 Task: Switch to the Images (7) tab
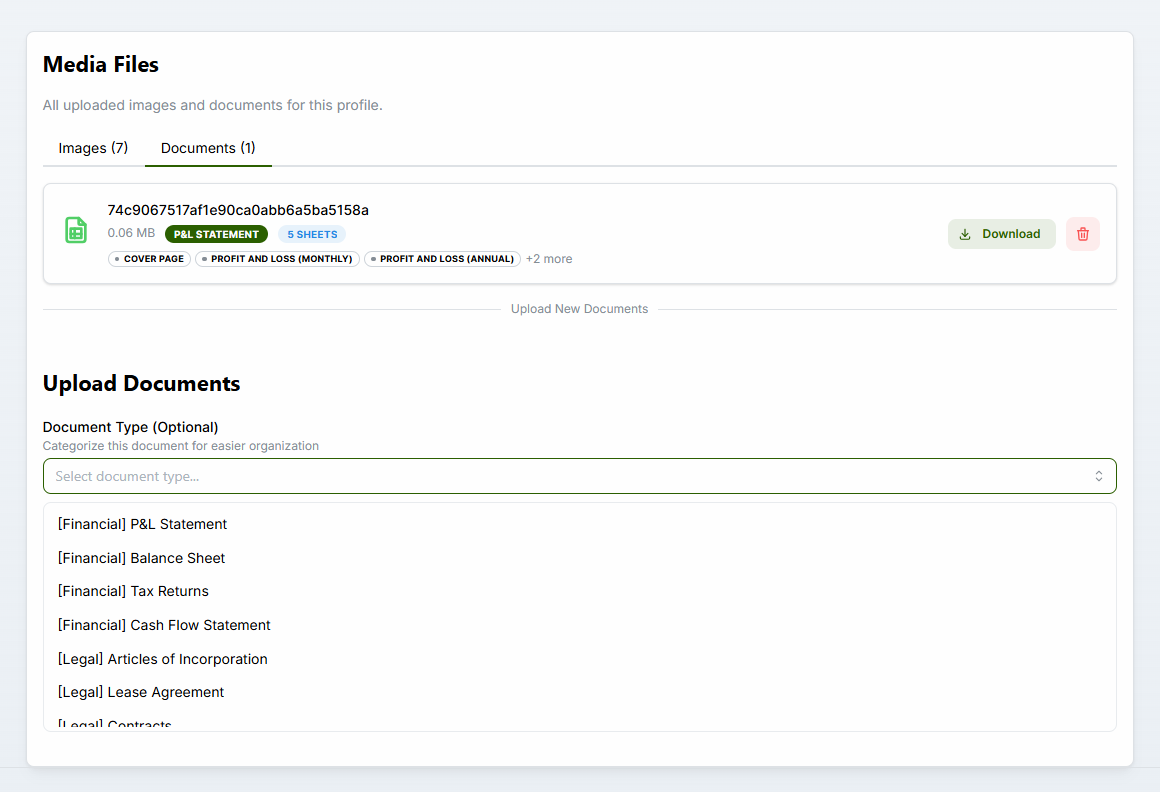93,147
